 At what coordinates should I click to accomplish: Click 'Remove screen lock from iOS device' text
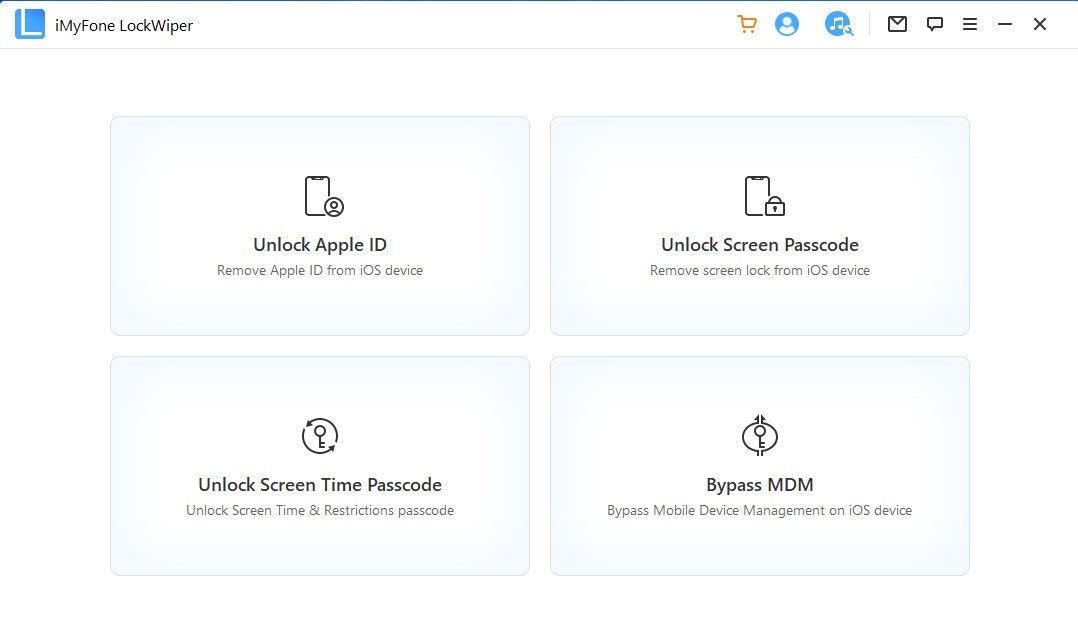click(x=760, y=270)
